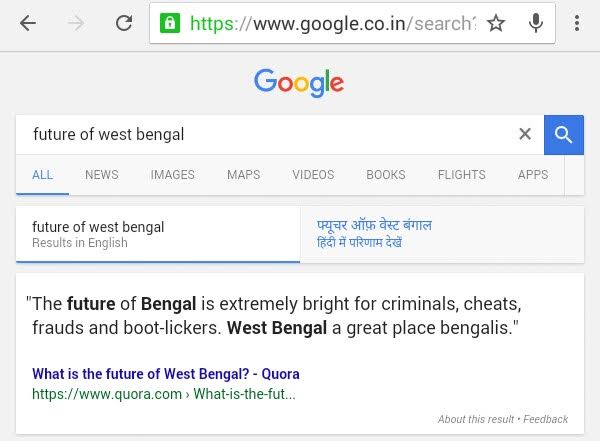Go back to the previous page
This screenshot has height=441, width=600.
[27, 23]
